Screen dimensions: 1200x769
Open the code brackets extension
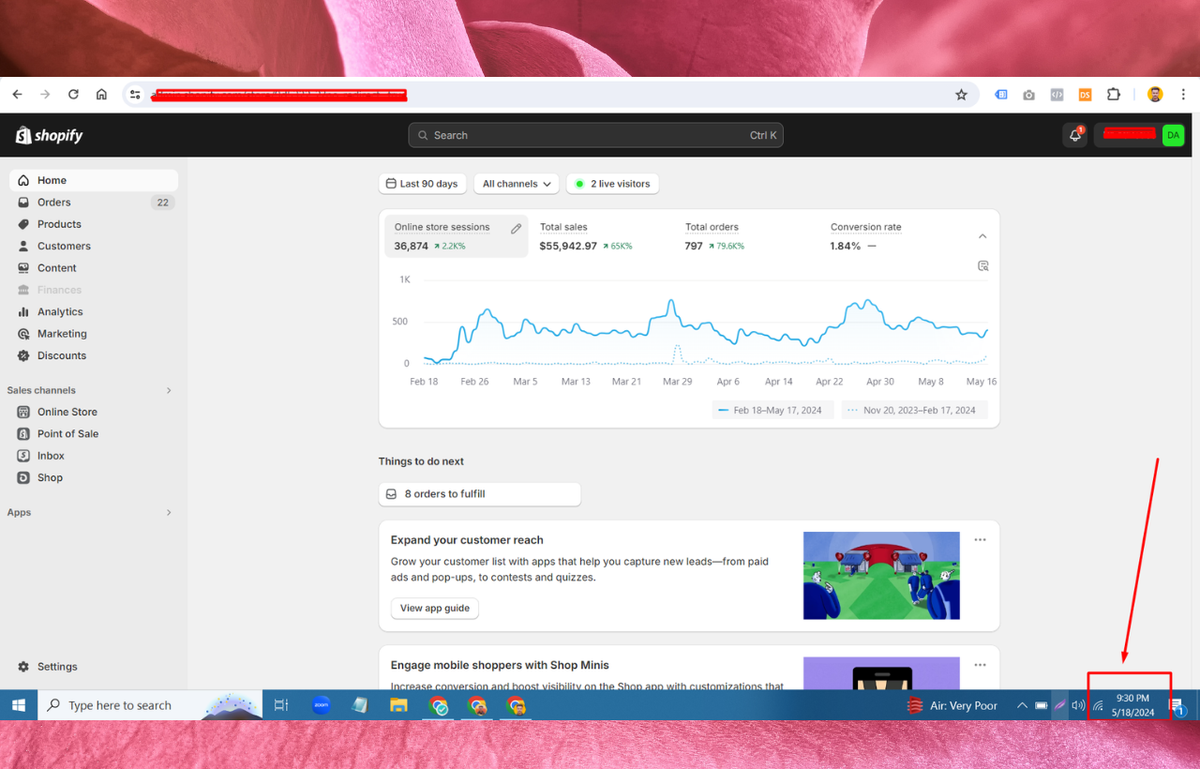pyautogui.click(x=1057, y=95)
